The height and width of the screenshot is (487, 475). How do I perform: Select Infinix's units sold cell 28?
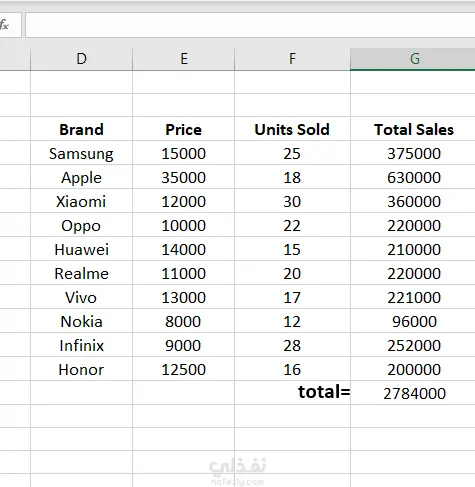tap(292, 345)
